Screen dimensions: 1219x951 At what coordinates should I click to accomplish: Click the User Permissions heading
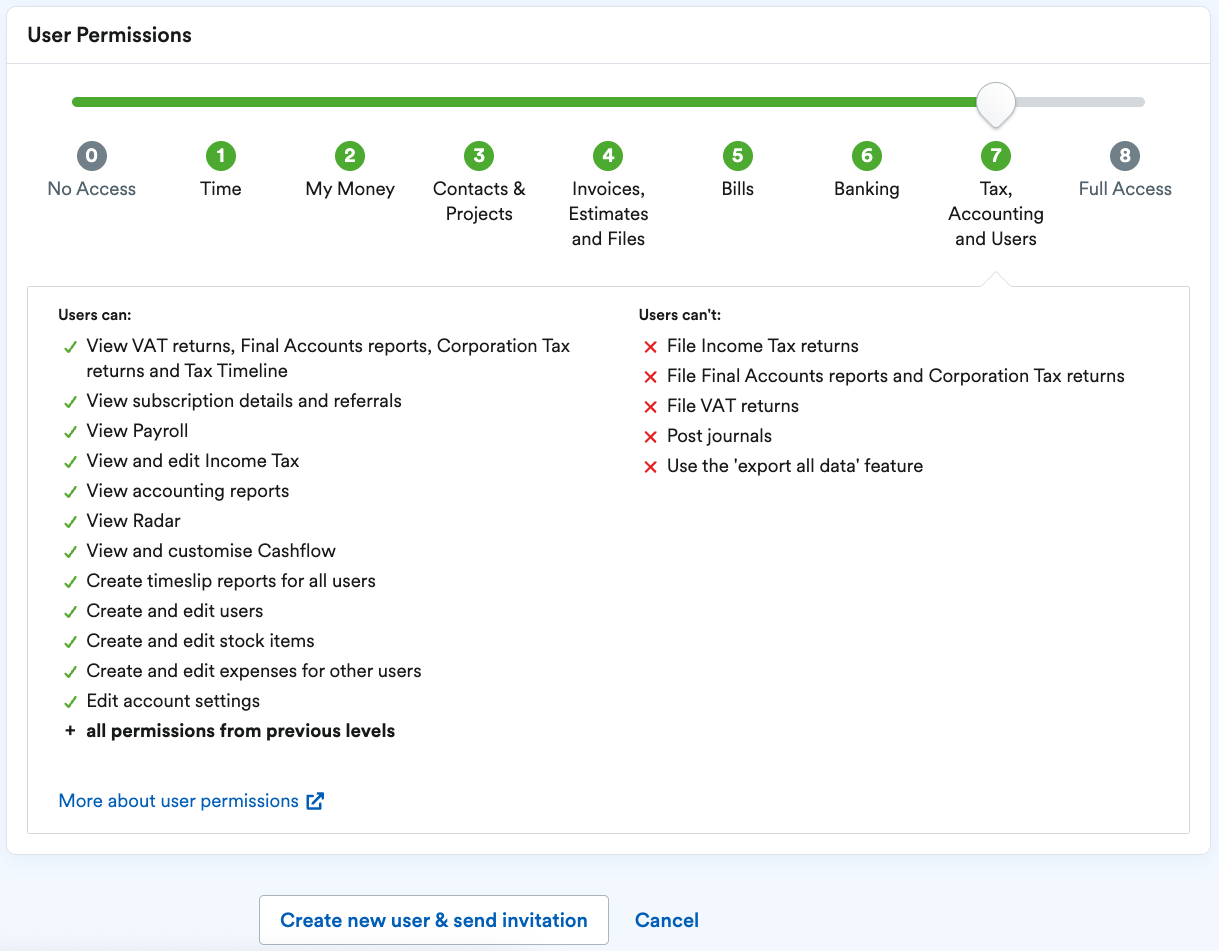tap(110, 35)
